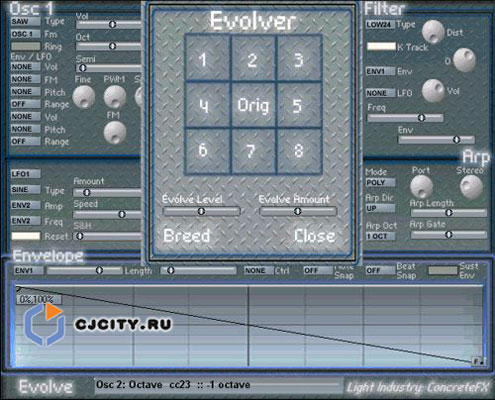Open the NONE FM modulation selector
Image resolution: width=495 pixels, height=400 pixels.
(26, 79)
